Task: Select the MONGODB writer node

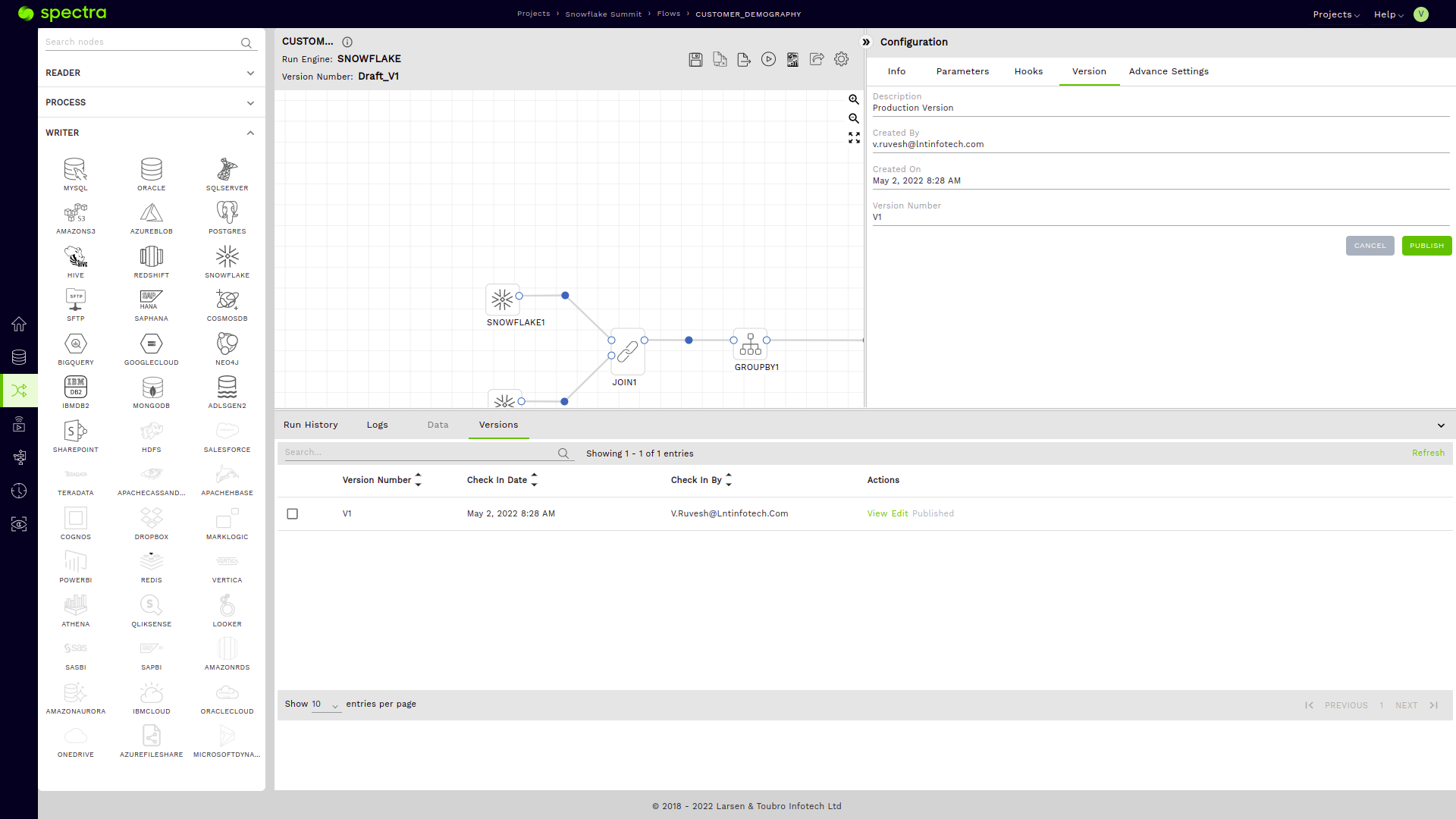Action: point(152,392)
